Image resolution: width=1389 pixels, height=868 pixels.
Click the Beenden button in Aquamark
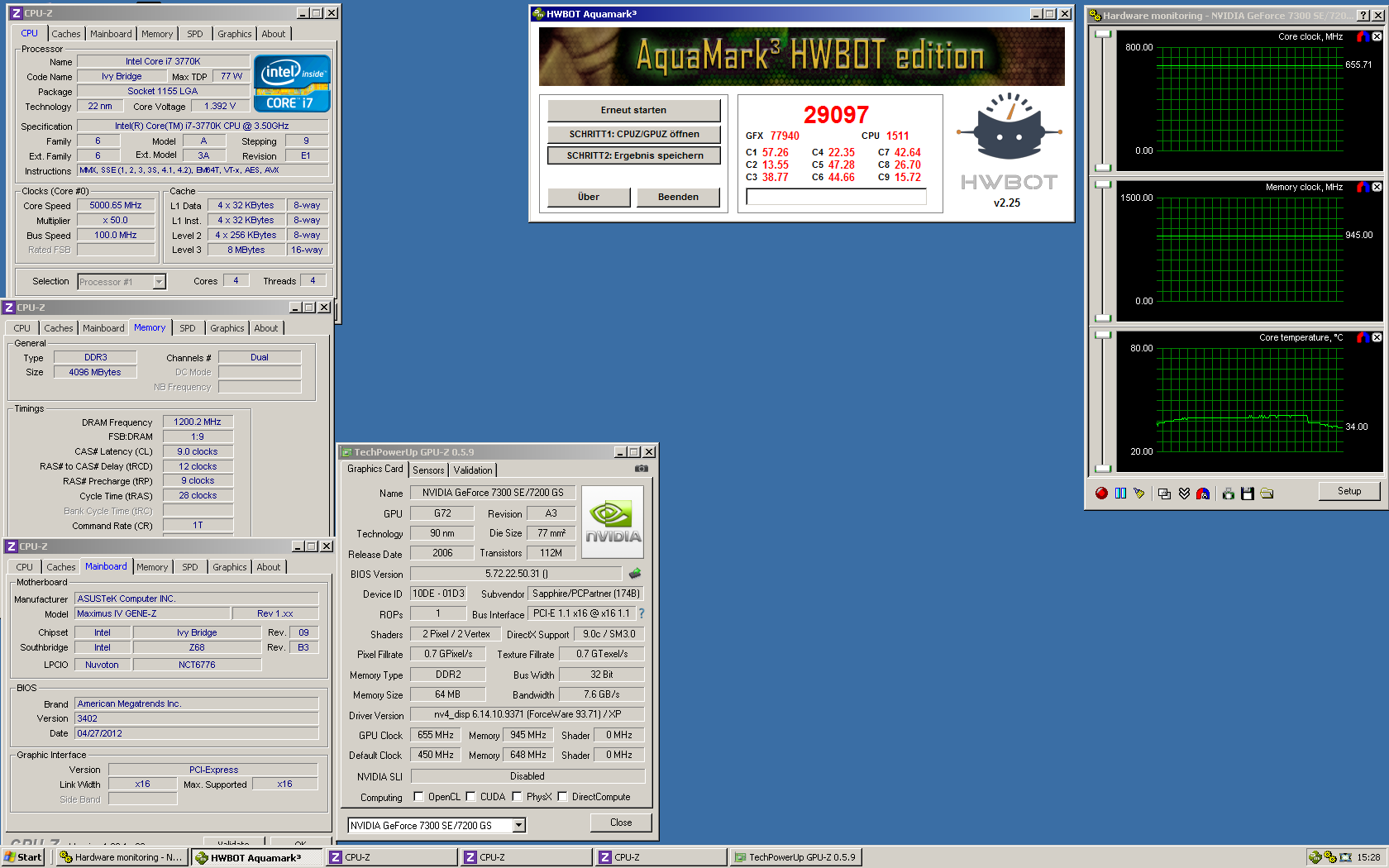point(678,197)
